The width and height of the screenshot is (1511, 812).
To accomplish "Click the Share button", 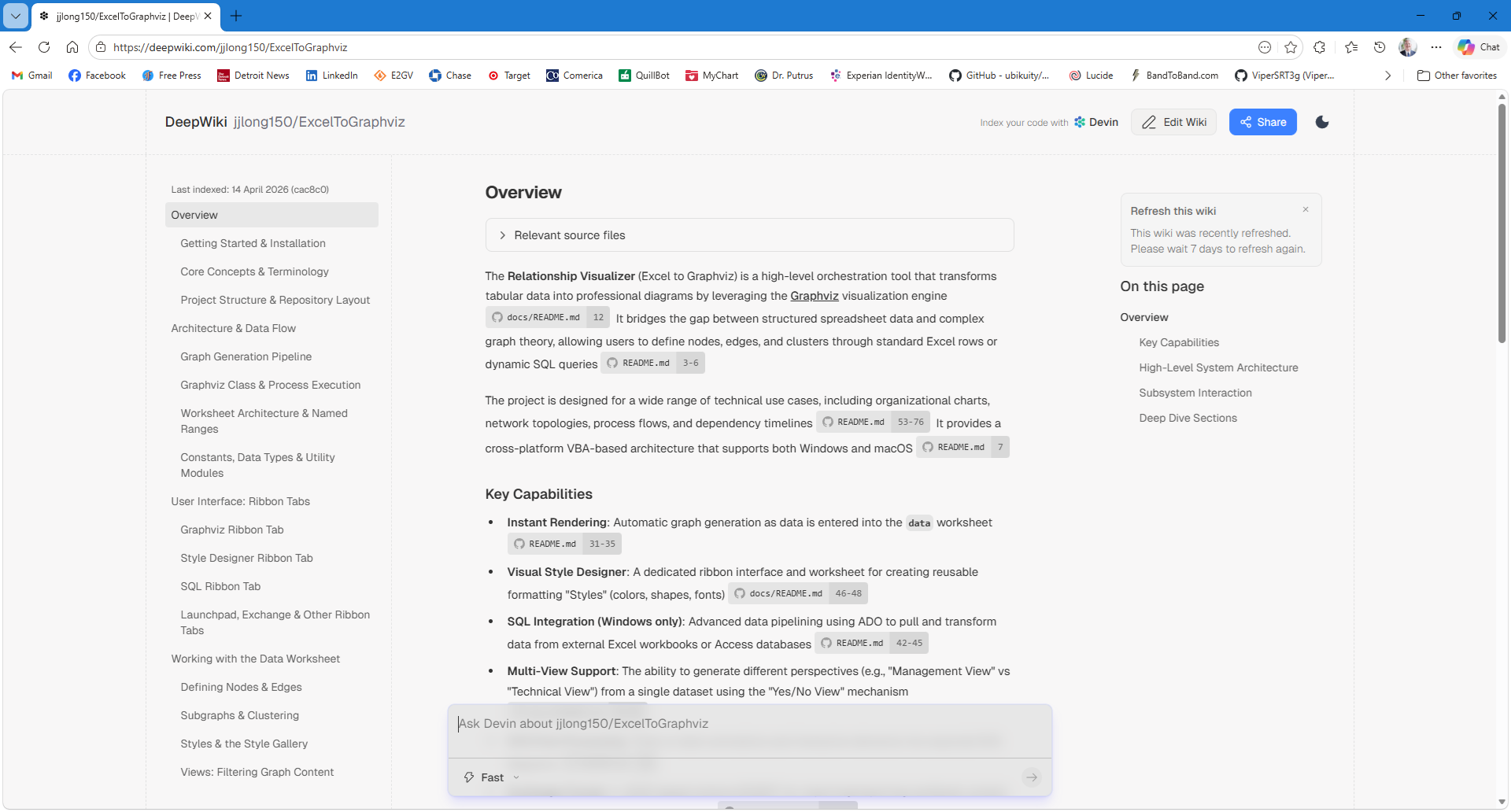I will coord(1262,122).
